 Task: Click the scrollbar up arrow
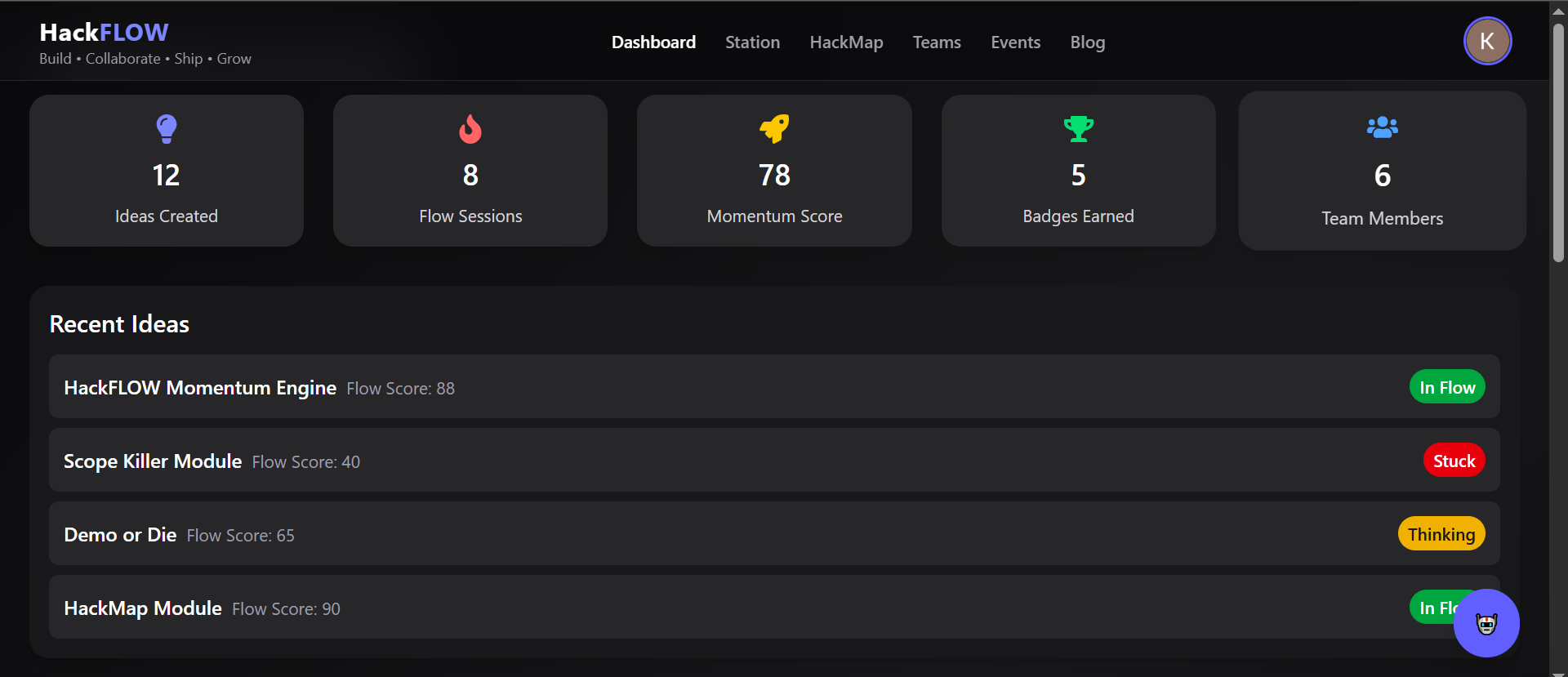coord(1558,10)
